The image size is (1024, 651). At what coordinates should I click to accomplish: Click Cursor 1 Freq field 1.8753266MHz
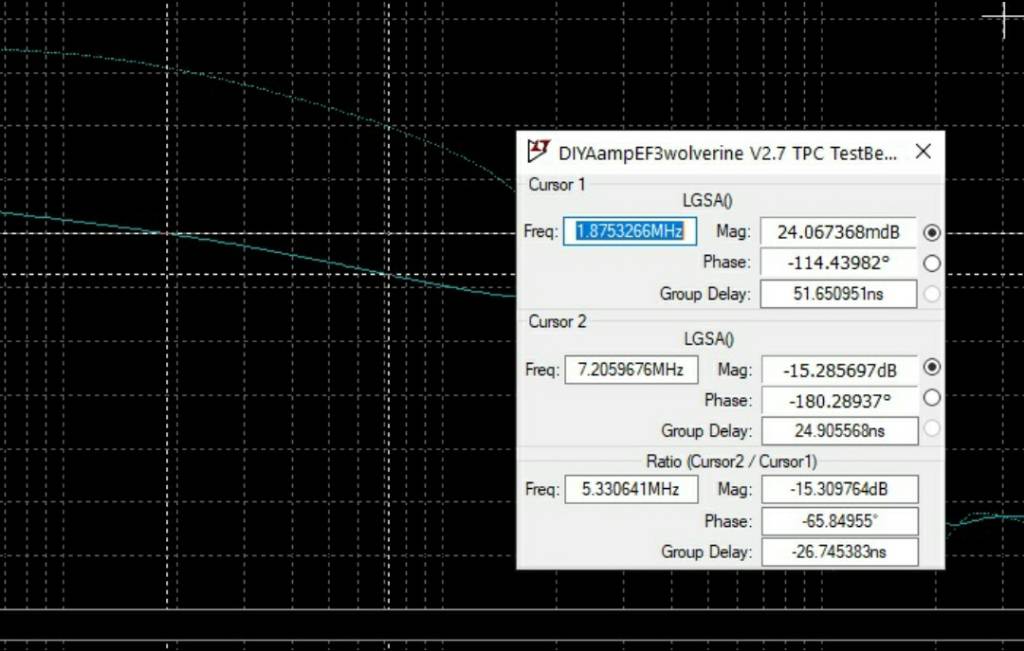click(x=630, y=232)
